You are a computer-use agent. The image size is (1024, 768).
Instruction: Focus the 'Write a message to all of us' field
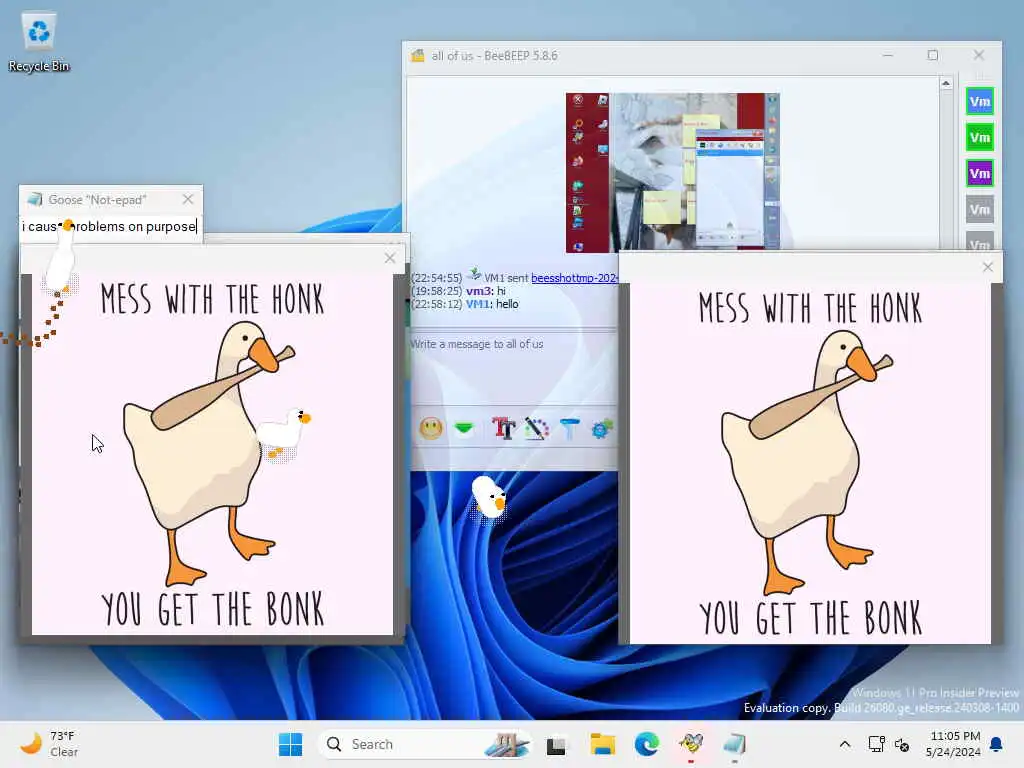click(513, 366)
